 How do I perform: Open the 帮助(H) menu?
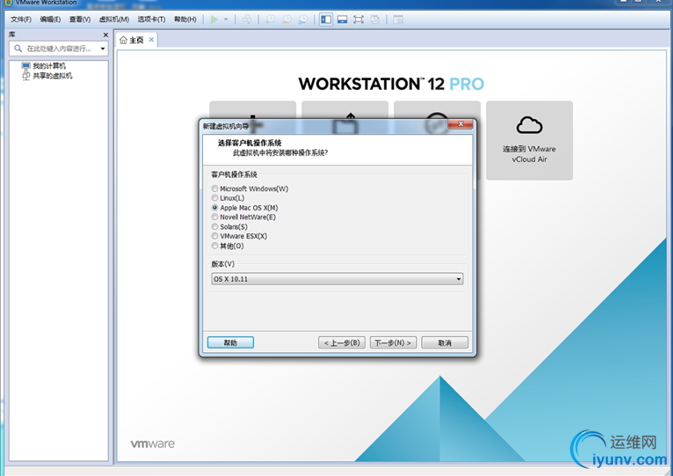[x=185, y=19]
